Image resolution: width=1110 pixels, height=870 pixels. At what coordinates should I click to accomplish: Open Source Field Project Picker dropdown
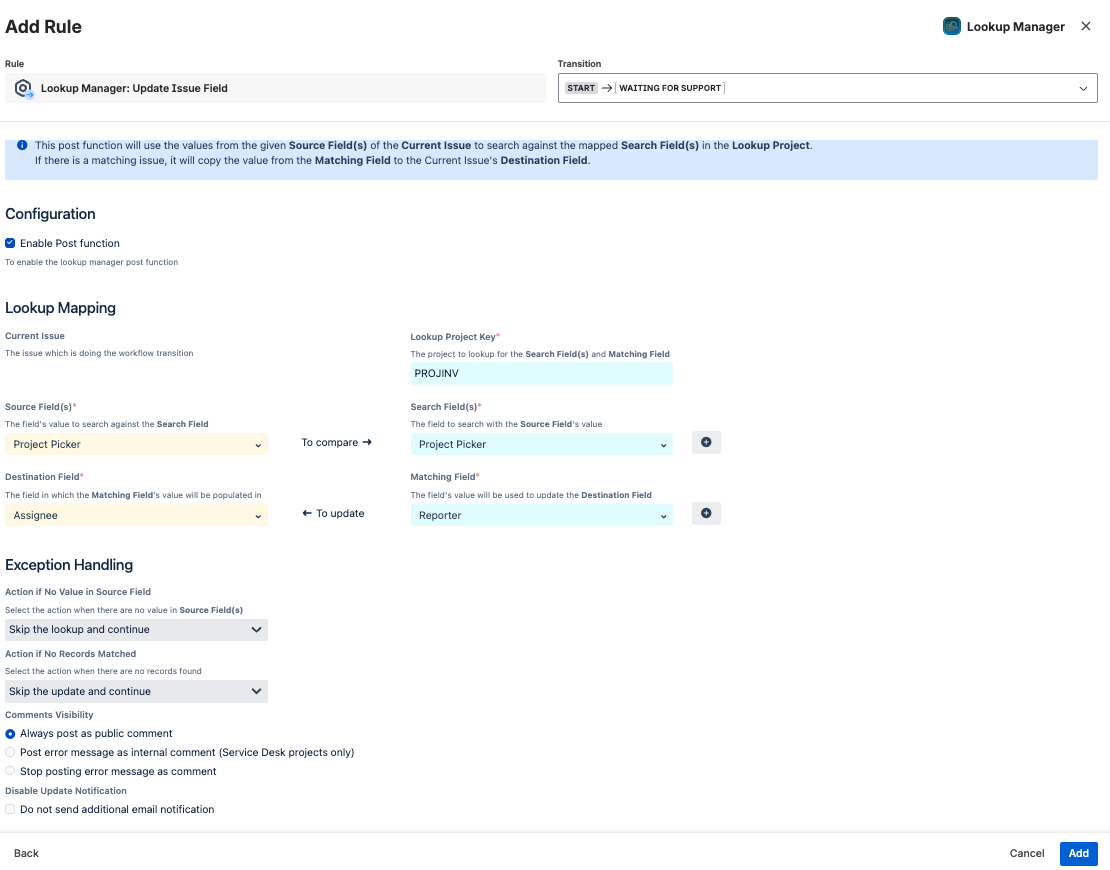[136, 444]
